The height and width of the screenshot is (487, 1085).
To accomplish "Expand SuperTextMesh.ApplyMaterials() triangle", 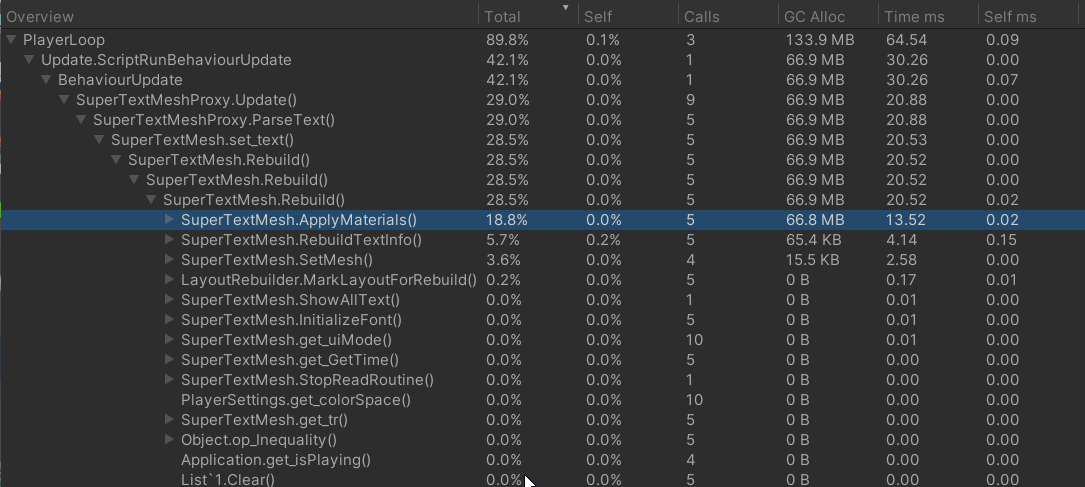I will (169, 220).
